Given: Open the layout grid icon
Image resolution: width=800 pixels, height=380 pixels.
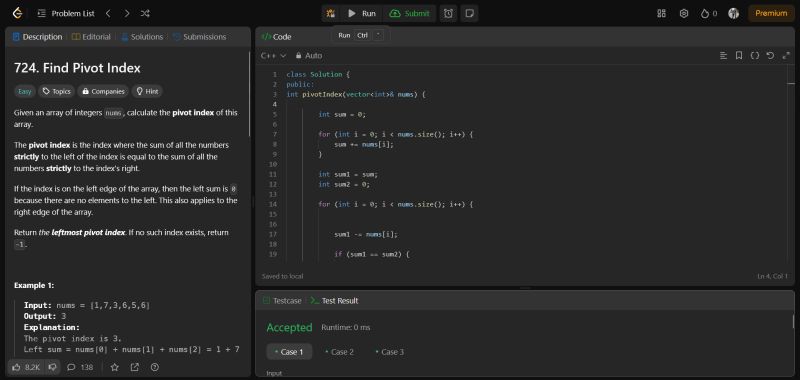Looking at the screenshot, I should 662,14.
